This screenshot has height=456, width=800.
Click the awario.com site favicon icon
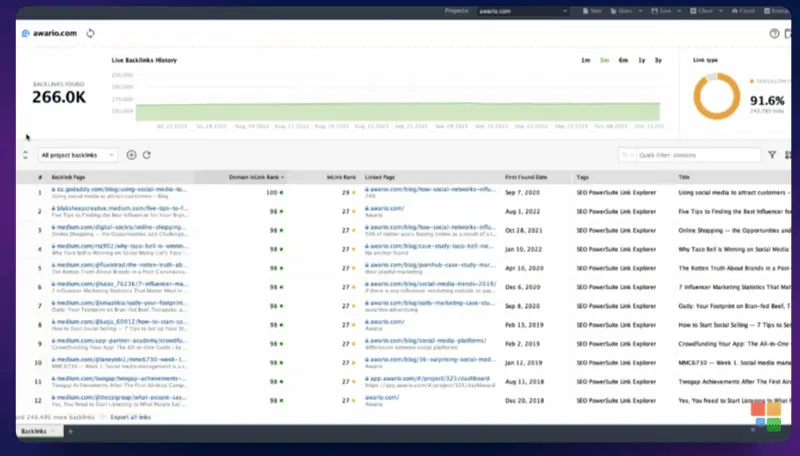click(x=26, y=34)
